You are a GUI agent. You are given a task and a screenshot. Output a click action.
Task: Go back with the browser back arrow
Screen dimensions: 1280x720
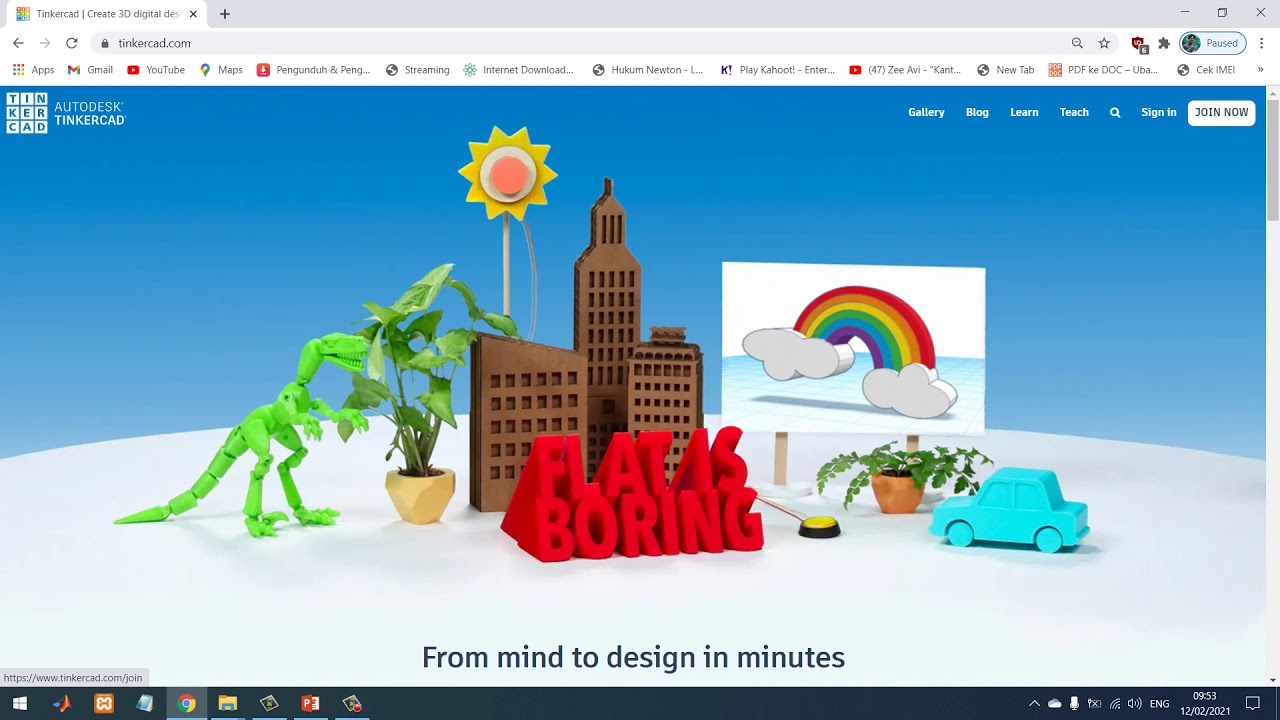(x=18, y=43)
